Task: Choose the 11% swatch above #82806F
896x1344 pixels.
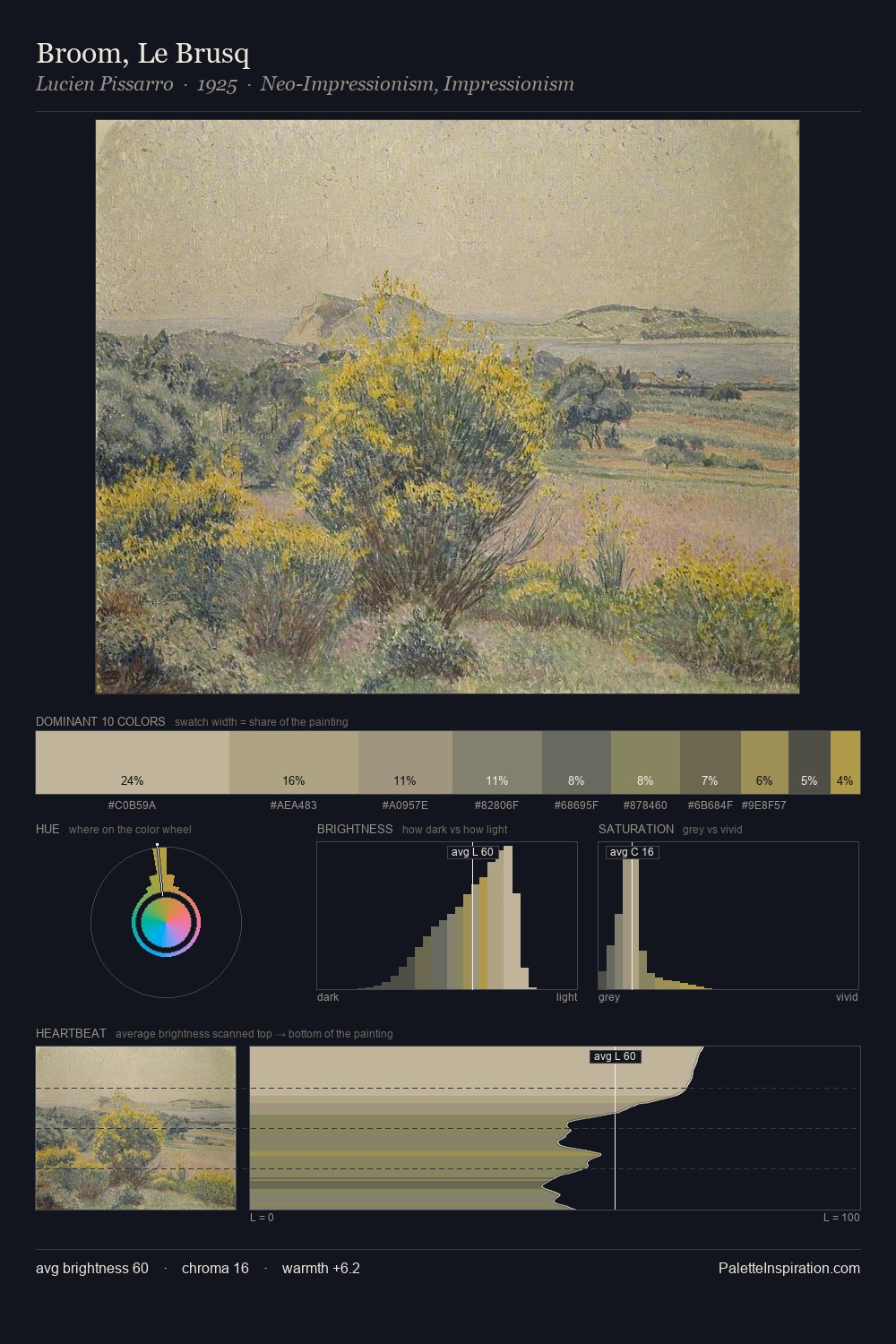Action: tap(497, 762)
